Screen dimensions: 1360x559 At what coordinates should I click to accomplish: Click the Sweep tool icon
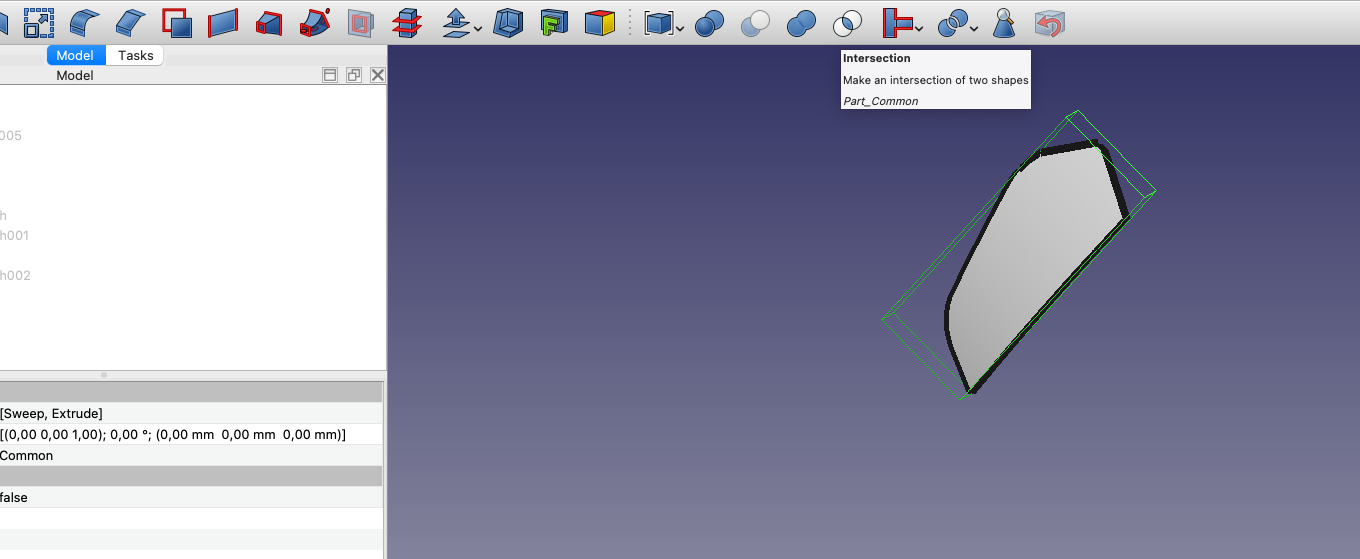point(315,22)
